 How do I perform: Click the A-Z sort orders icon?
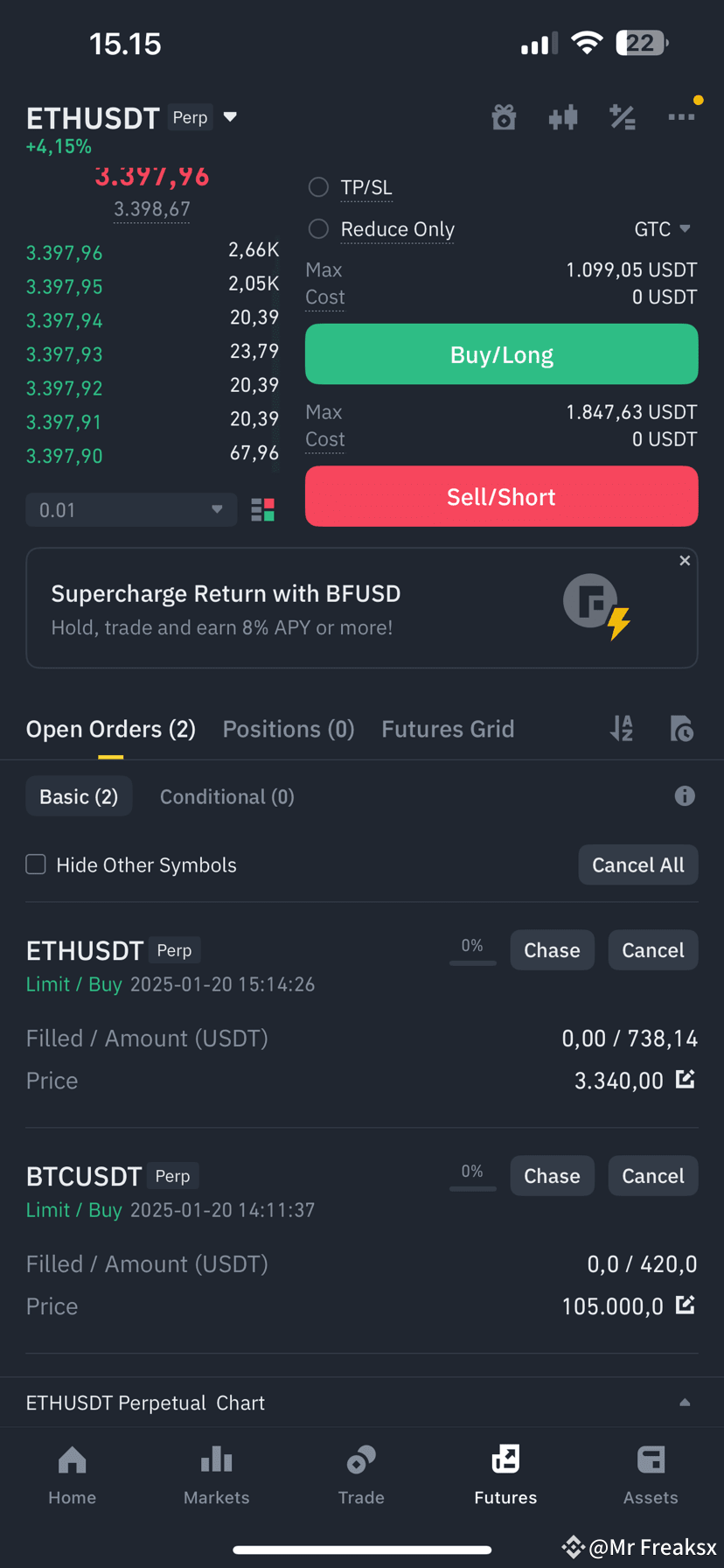click(x=622, y=728)
